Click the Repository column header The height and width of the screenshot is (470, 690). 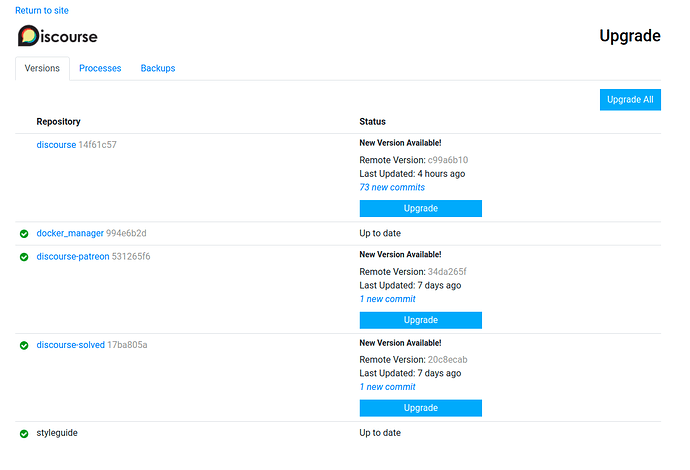point(59,122)
